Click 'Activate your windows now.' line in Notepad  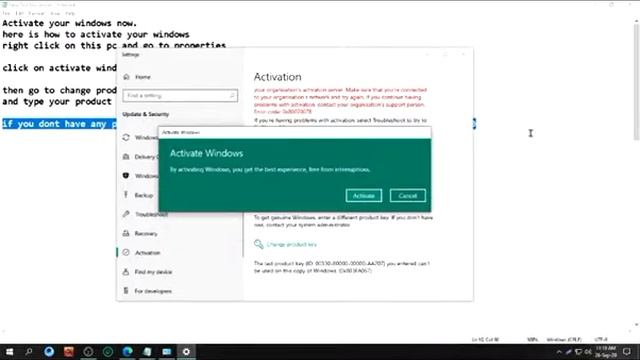pyautogui.click(x=69, y=23)
